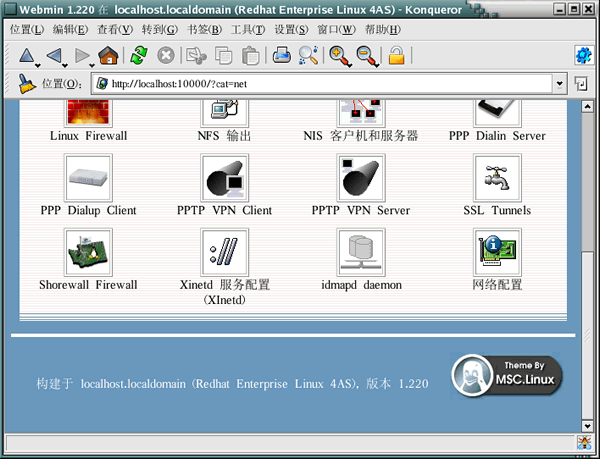Click the PPP Dialup Client link

tap(88, 210)
